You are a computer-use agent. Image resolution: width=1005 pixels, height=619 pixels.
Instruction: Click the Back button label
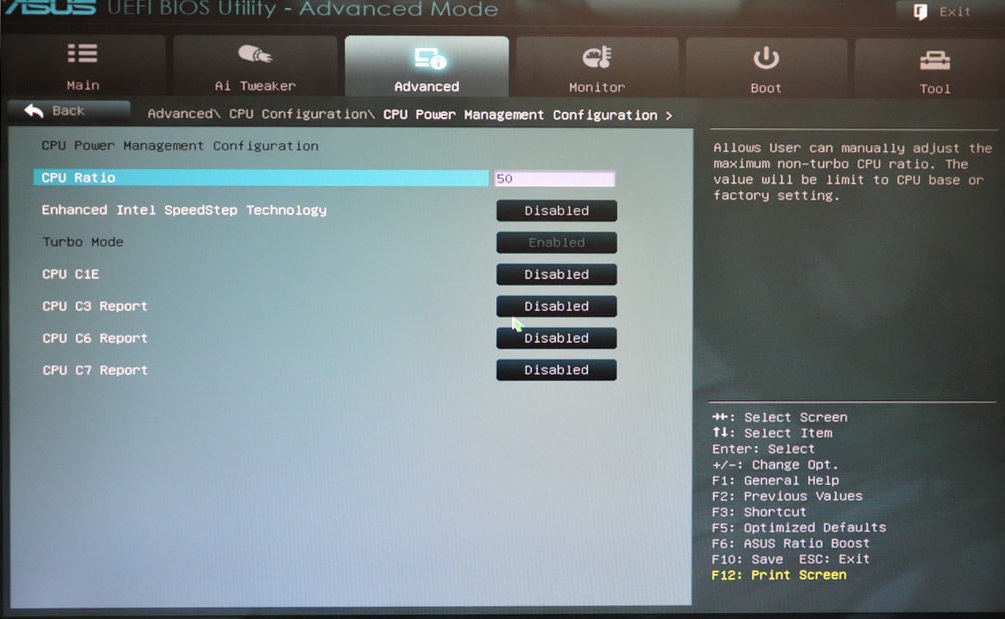point(68,110)
